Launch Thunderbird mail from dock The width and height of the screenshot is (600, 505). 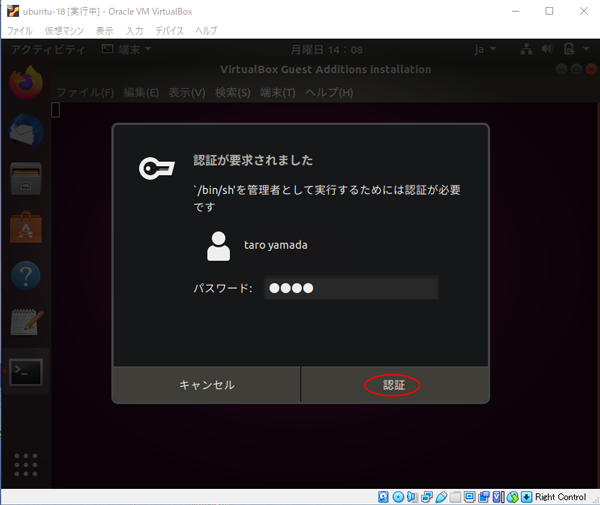point(26,131)
